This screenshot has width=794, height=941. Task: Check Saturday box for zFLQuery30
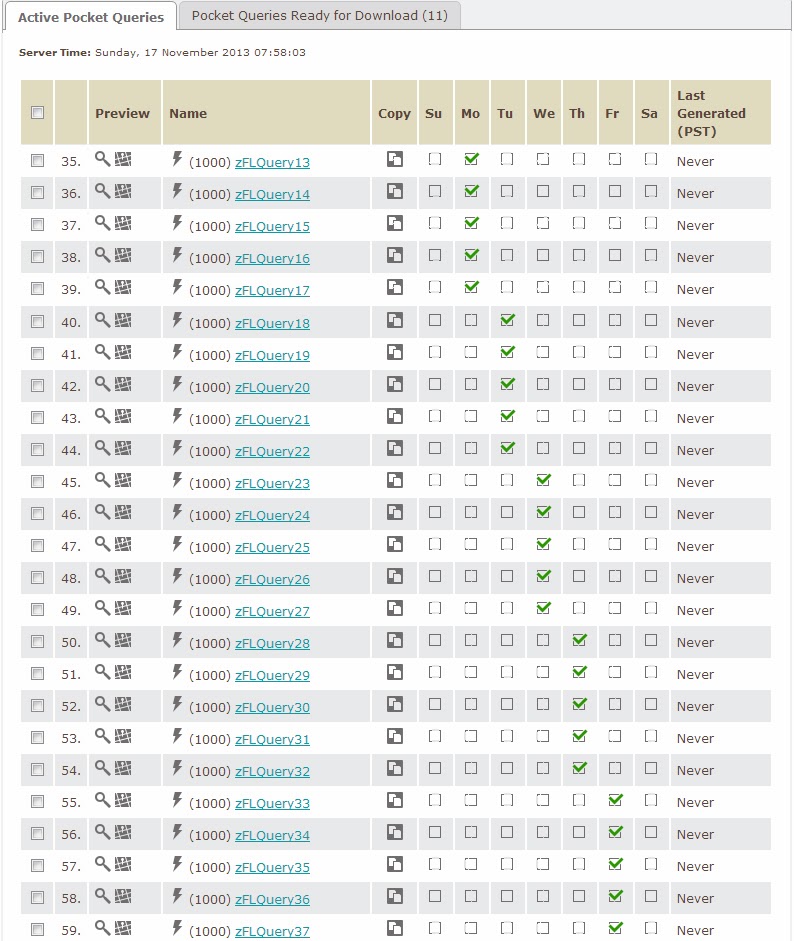coord(650,705)
